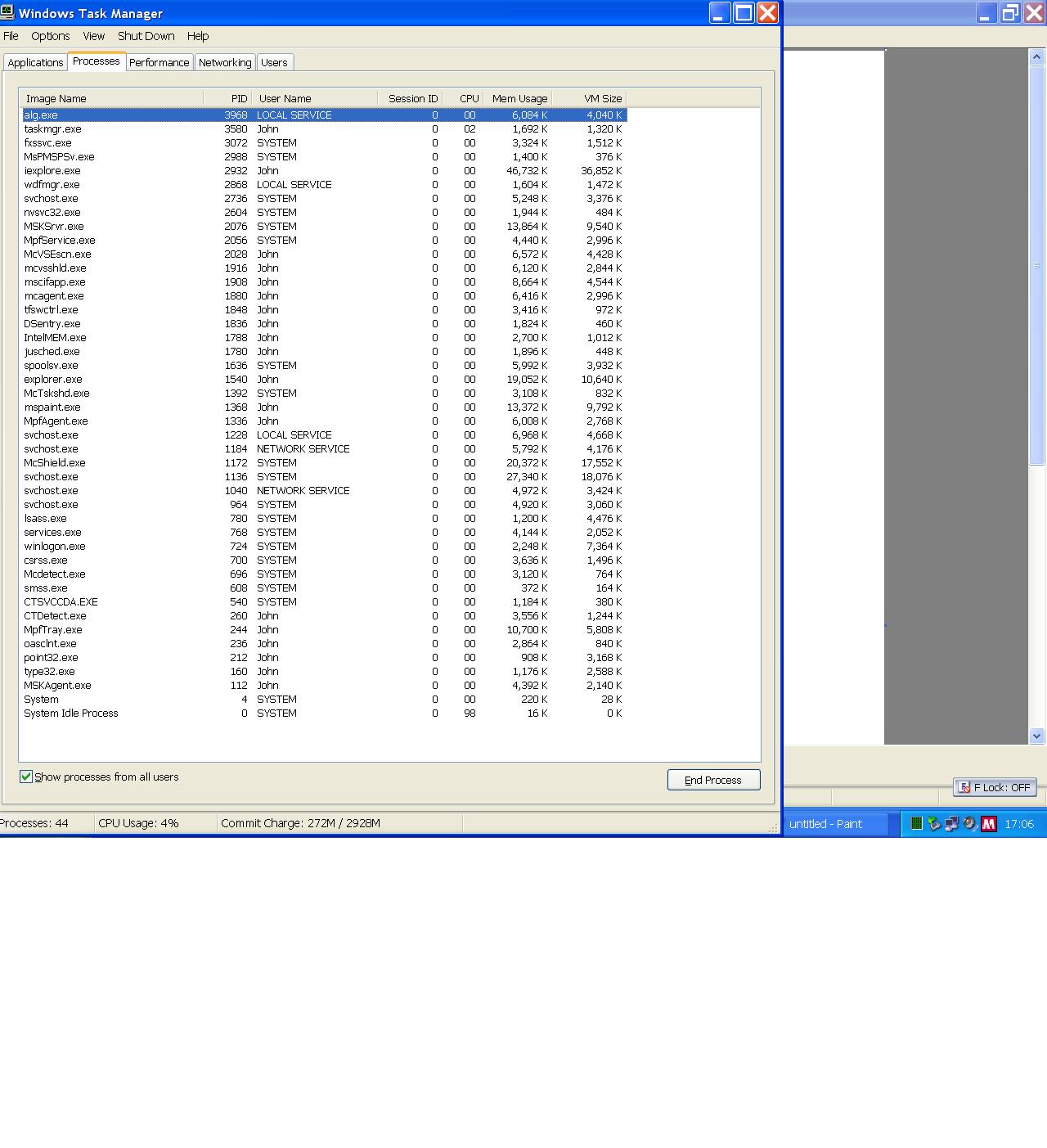This screenshot has width=1047, height=1148.
Task: Go to the Performance tab
Action: (160, 62)
